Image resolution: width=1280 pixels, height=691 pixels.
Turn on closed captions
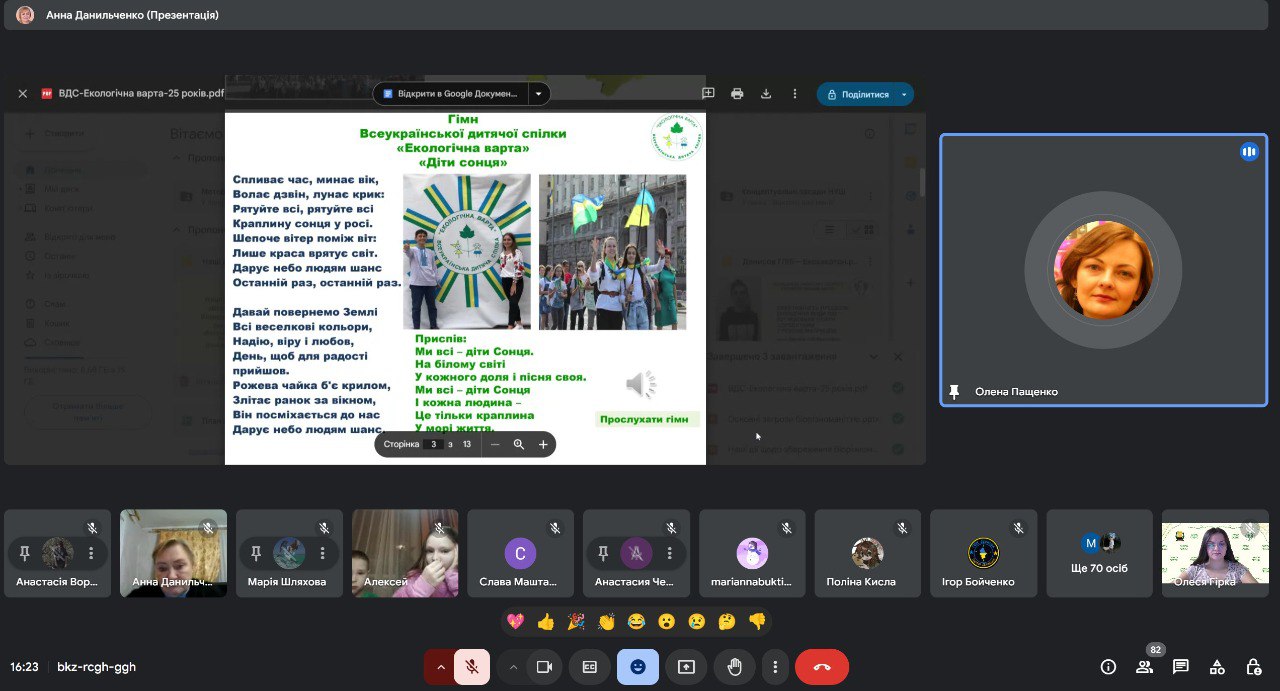tap(590, 667)
